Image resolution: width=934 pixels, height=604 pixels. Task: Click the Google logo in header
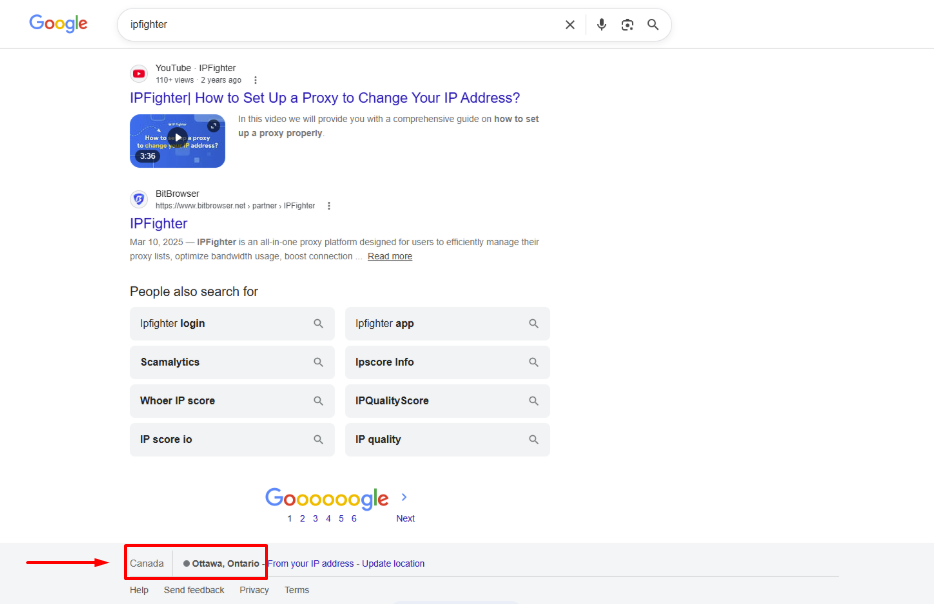pyautogui.click(x=58, y=23)
